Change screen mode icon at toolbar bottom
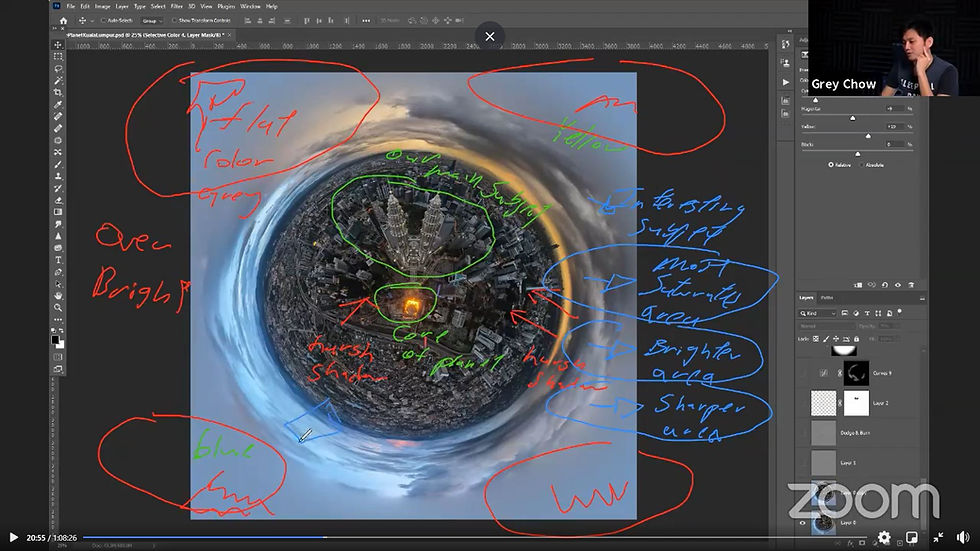The width and height of the screenshot is (980, 551). click(58, 369)
